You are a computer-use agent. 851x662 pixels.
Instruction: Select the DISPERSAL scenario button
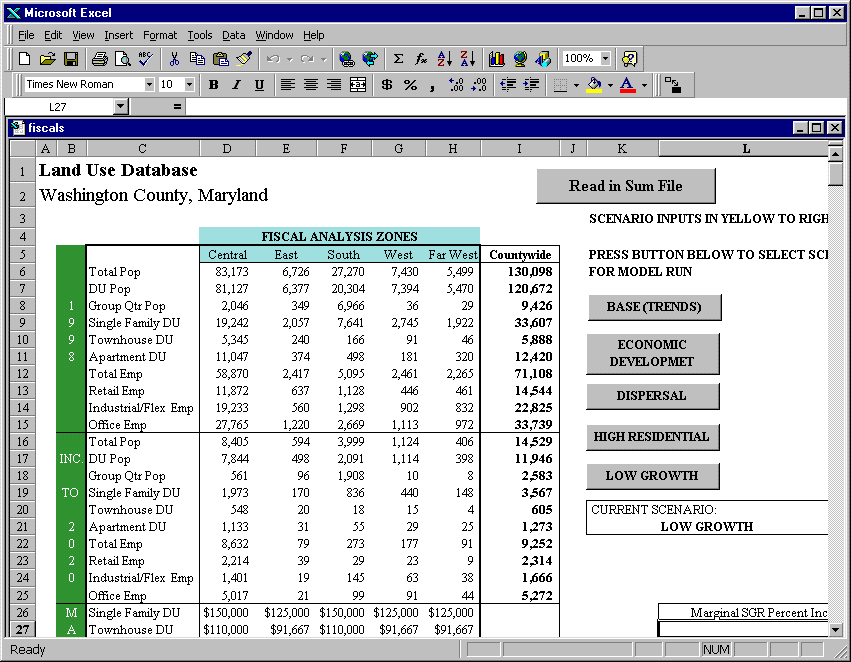point(652,396)
